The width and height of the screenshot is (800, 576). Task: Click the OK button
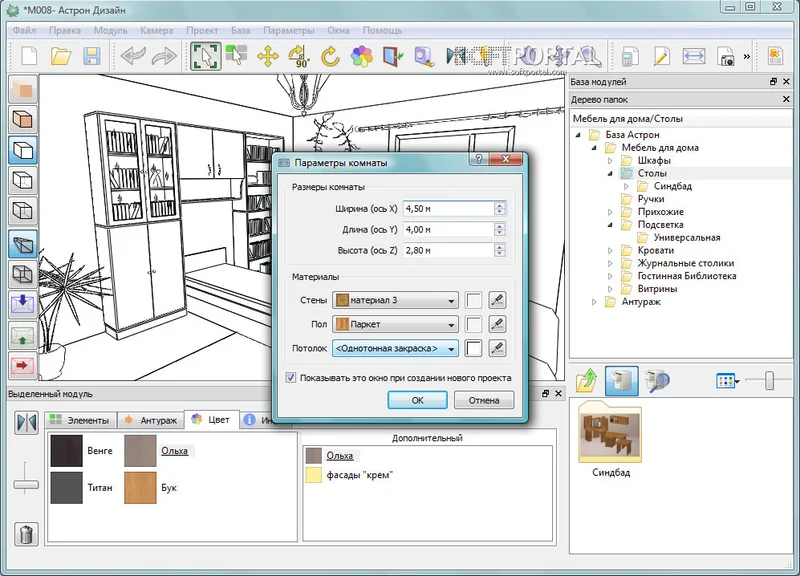pyautogui.click(x=417, y=400)
